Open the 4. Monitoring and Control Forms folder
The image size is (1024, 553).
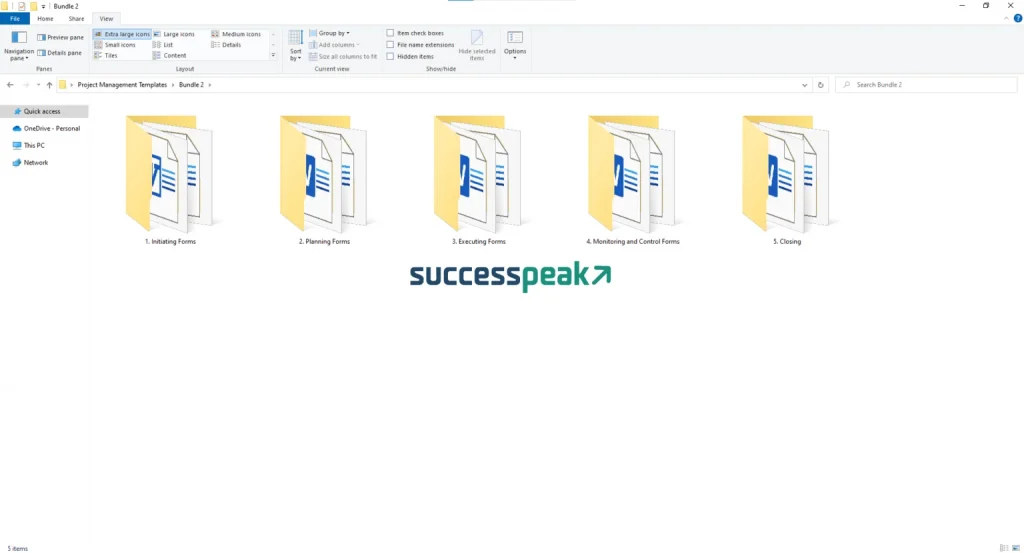(x=632, y=177)
